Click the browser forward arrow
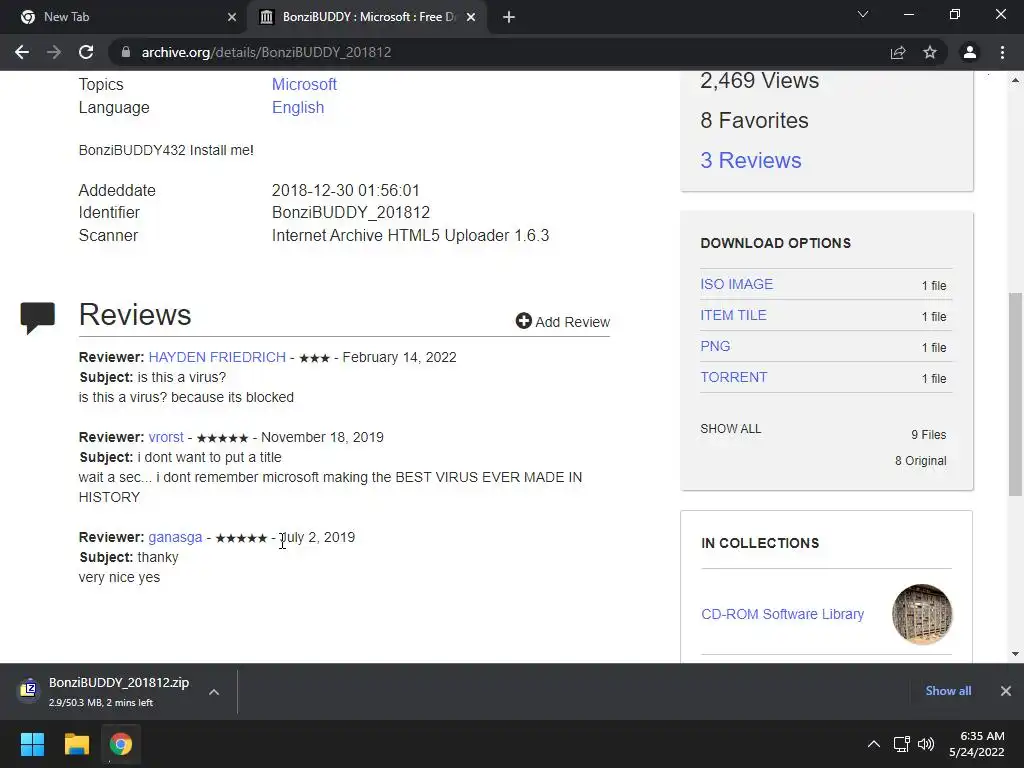The image size is (1024, 768). (x=54, y=52)
